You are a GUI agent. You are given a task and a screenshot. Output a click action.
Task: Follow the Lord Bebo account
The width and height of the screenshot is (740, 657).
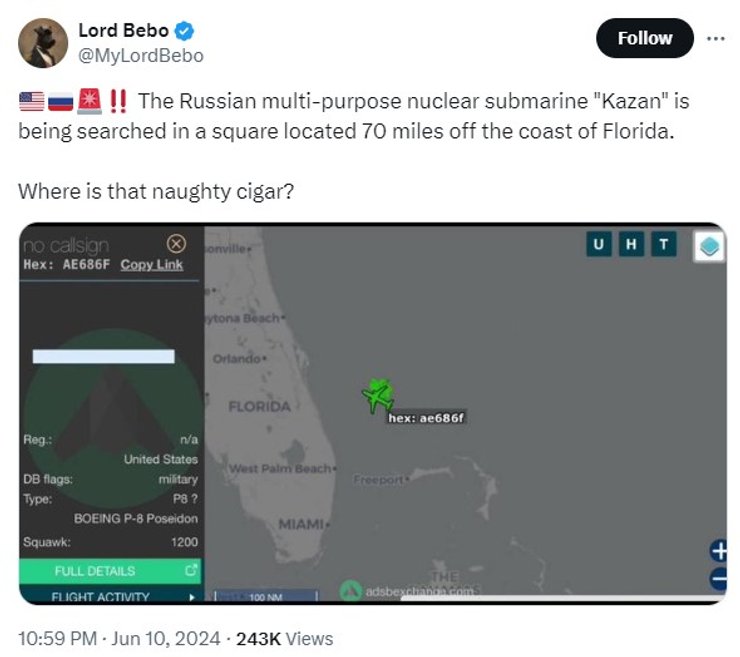click(x=644, y=38)
